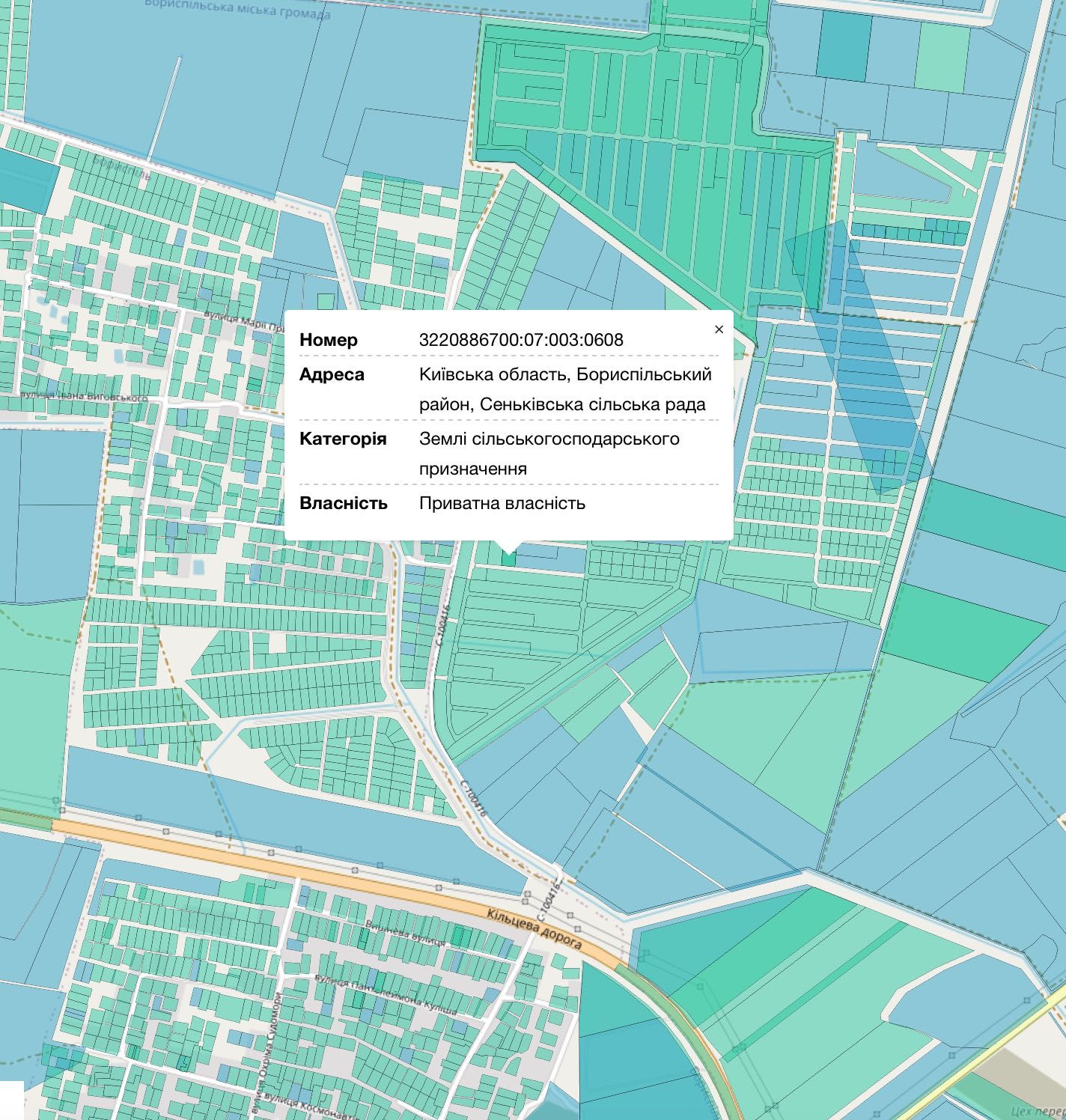Select the Приватна власність value
Screen dimensions: 1066x1120
(502, 503)
